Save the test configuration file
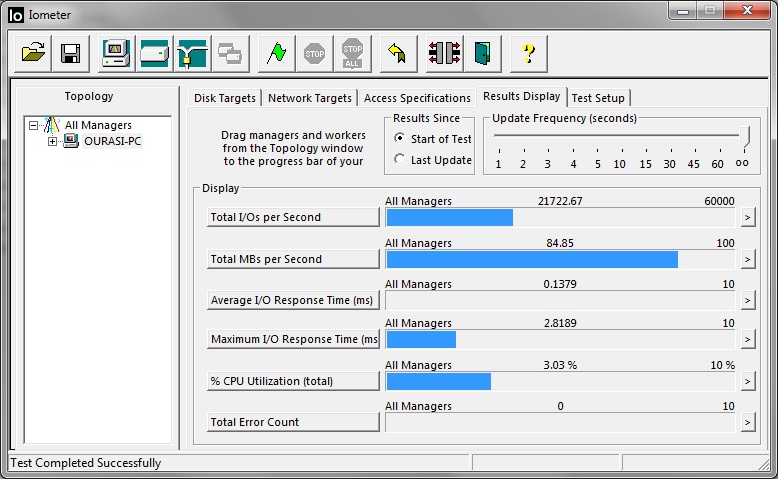 (70, 53)
